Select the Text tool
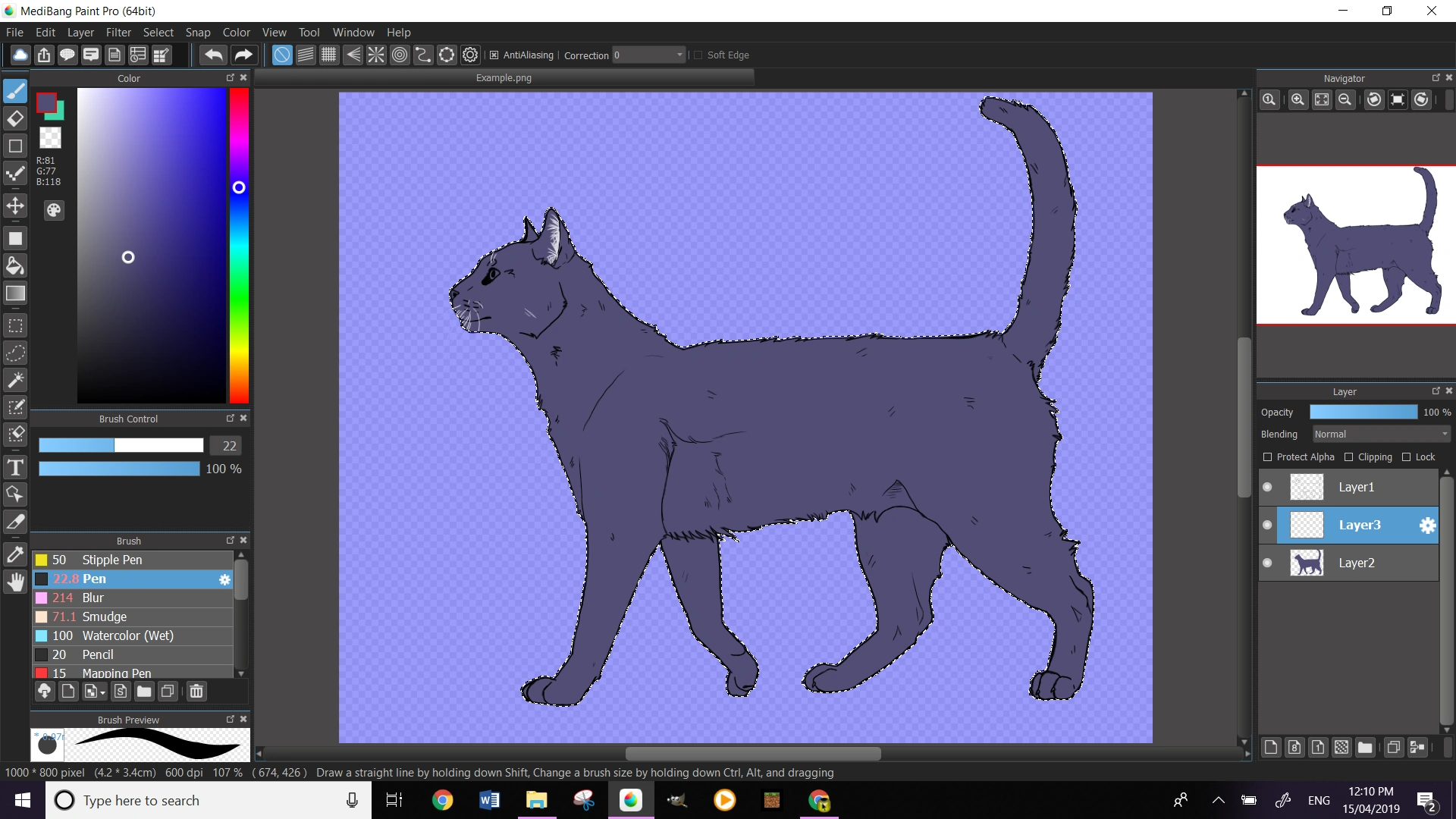The width and height of the screenshot is (1456, 819). point(15,467)
